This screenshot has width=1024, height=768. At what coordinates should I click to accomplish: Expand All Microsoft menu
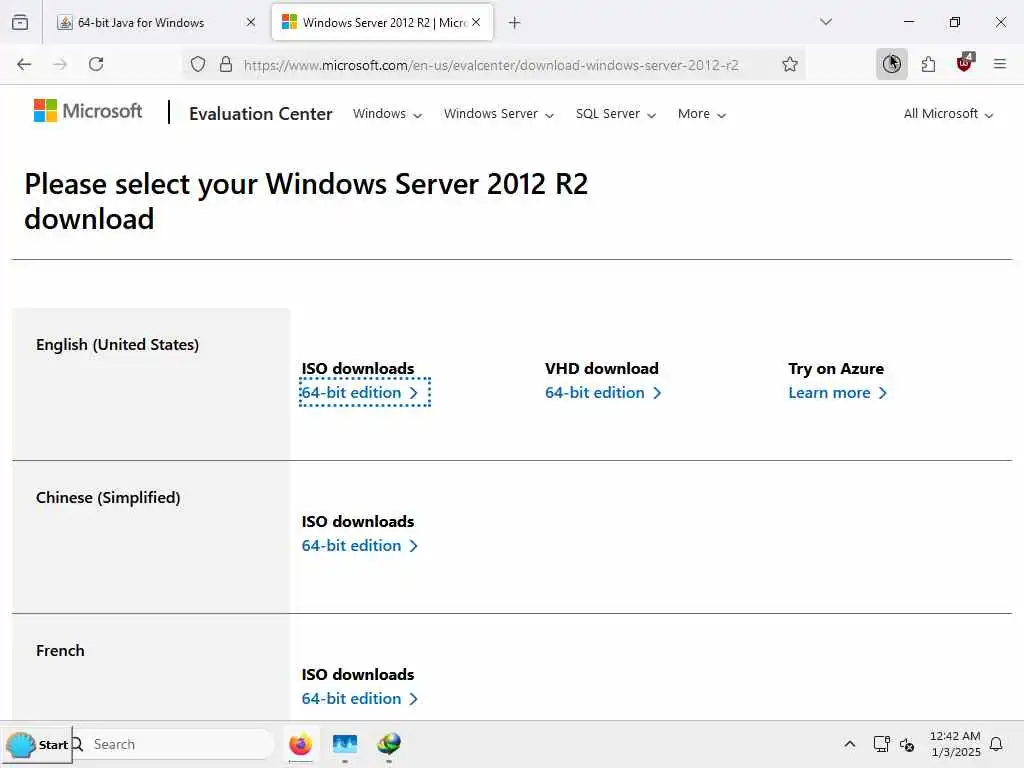pyautogui.click(x=948, y=114)
